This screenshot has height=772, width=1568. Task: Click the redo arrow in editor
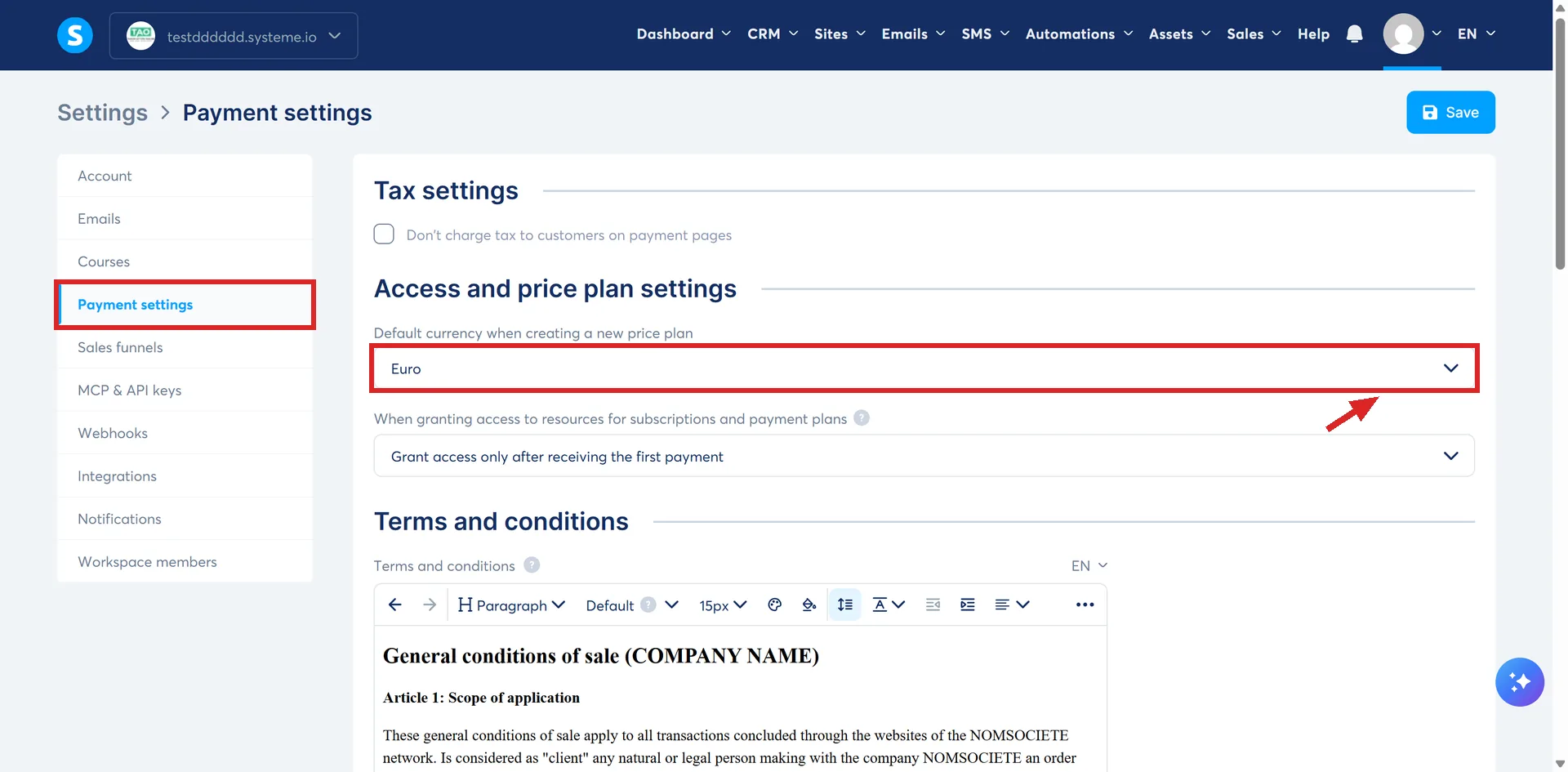tap(430, 605)
